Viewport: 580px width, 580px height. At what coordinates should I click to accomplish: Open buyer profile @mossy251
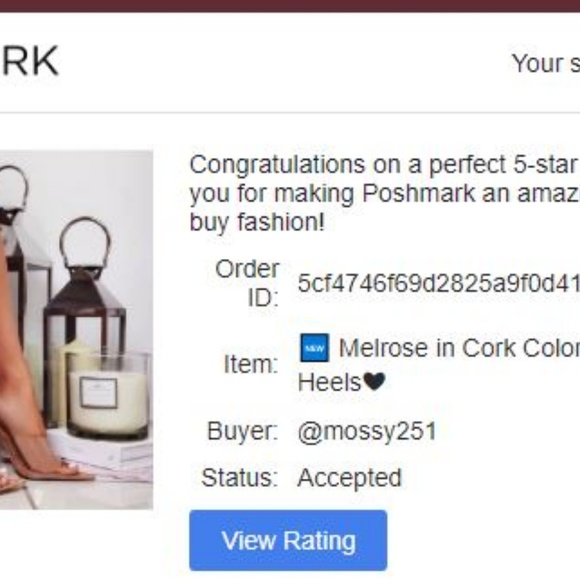coord(367,431)
